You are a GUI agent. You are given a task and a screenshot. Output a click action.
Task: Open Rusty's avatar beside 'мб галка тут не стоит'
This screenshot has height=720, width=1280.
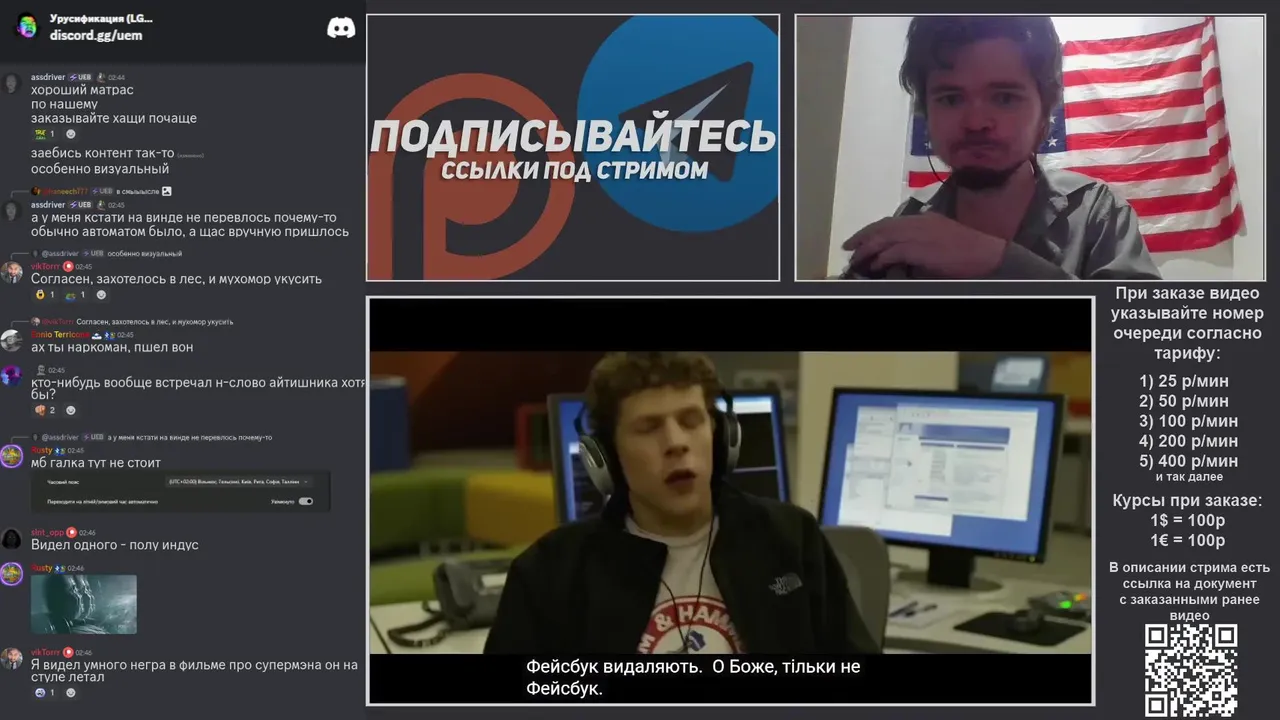click(12, 457)
